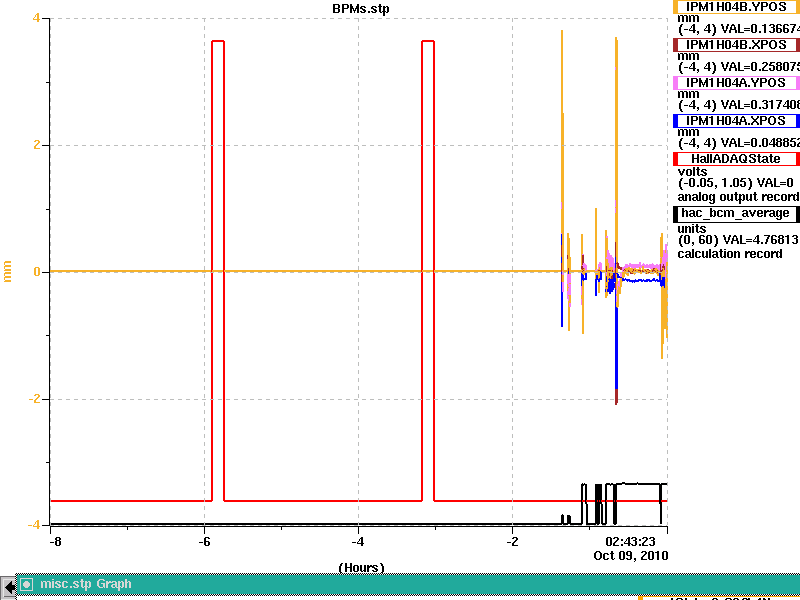The image size is (800, 600).
Task: Click the 'units' label under hac_bcm_average
Action: click(692, 229)
